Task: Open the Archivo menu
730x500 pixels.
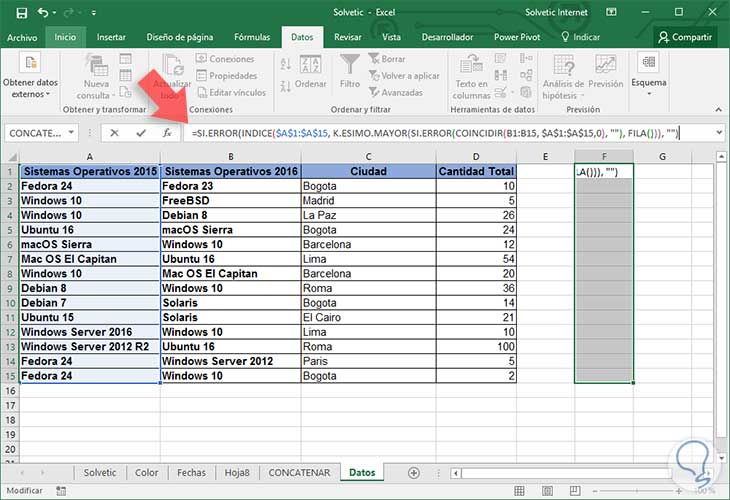Action: coord(22,37)
